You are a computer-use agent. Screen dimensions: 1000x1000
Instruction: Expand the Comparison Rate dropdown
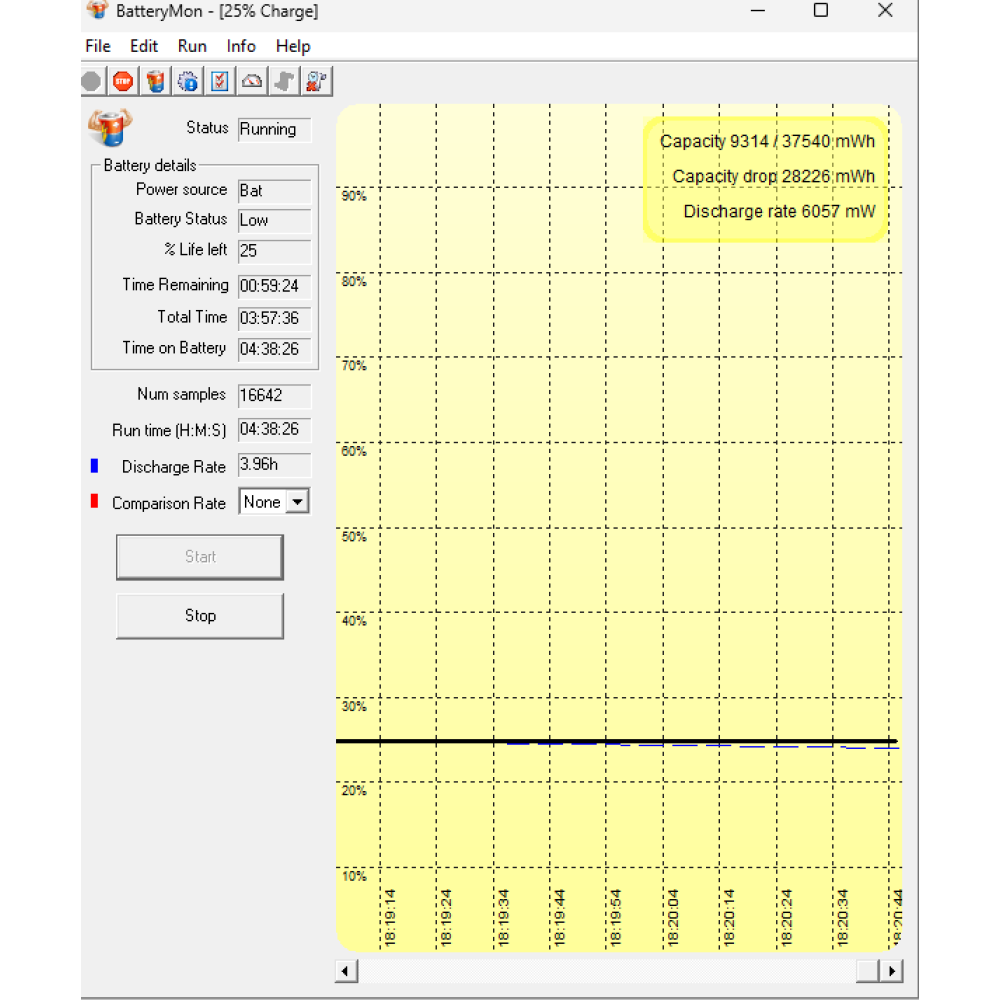(297, 503)
